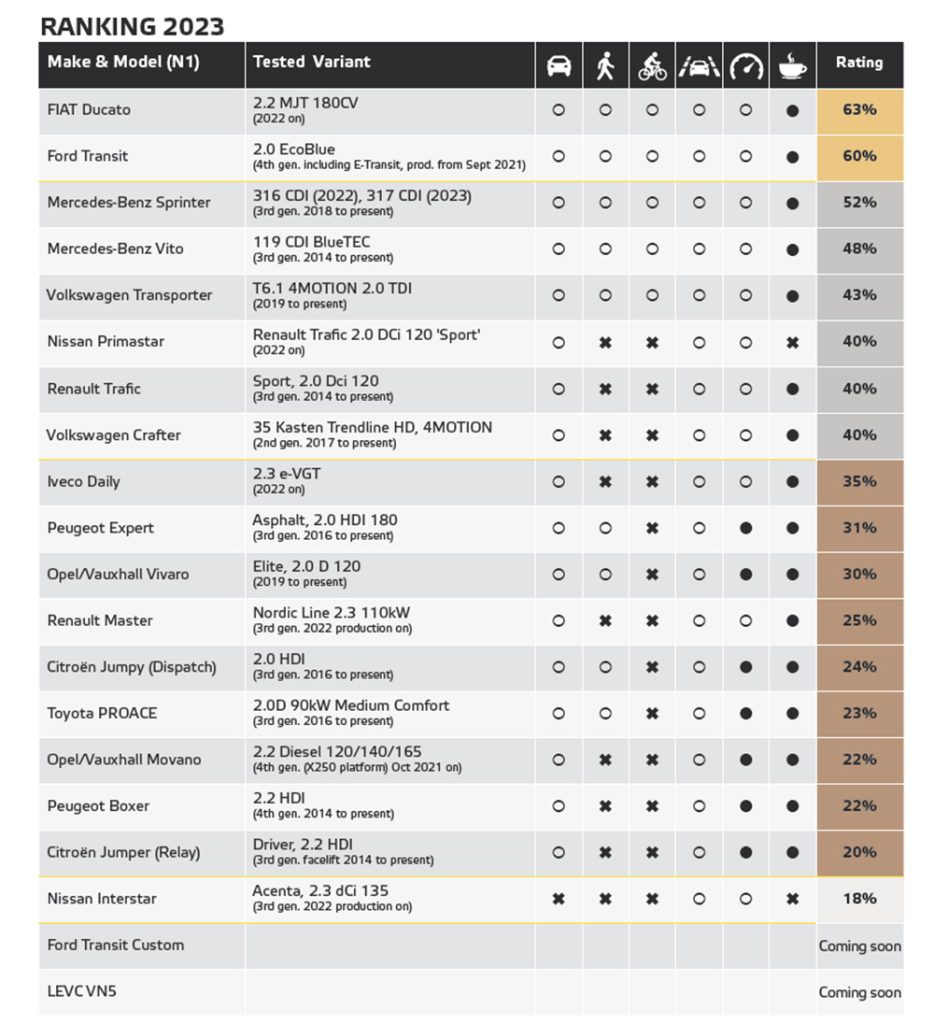Click the gold 63% rating cell
934x1024 pixels.
point(860,110)
